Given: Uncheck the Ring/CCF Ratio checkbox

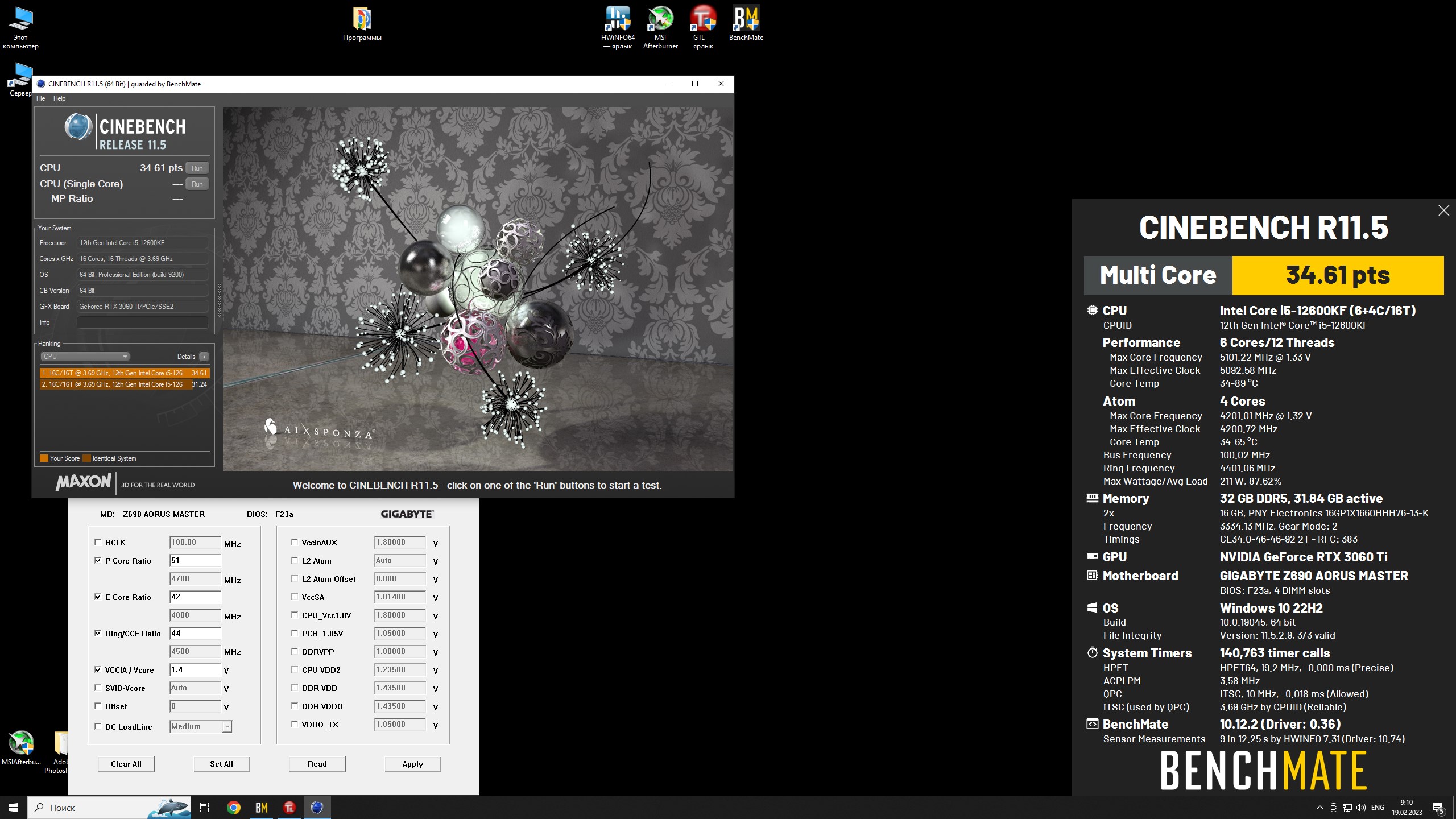Looking at the screenshot, I should coord(98,633).
